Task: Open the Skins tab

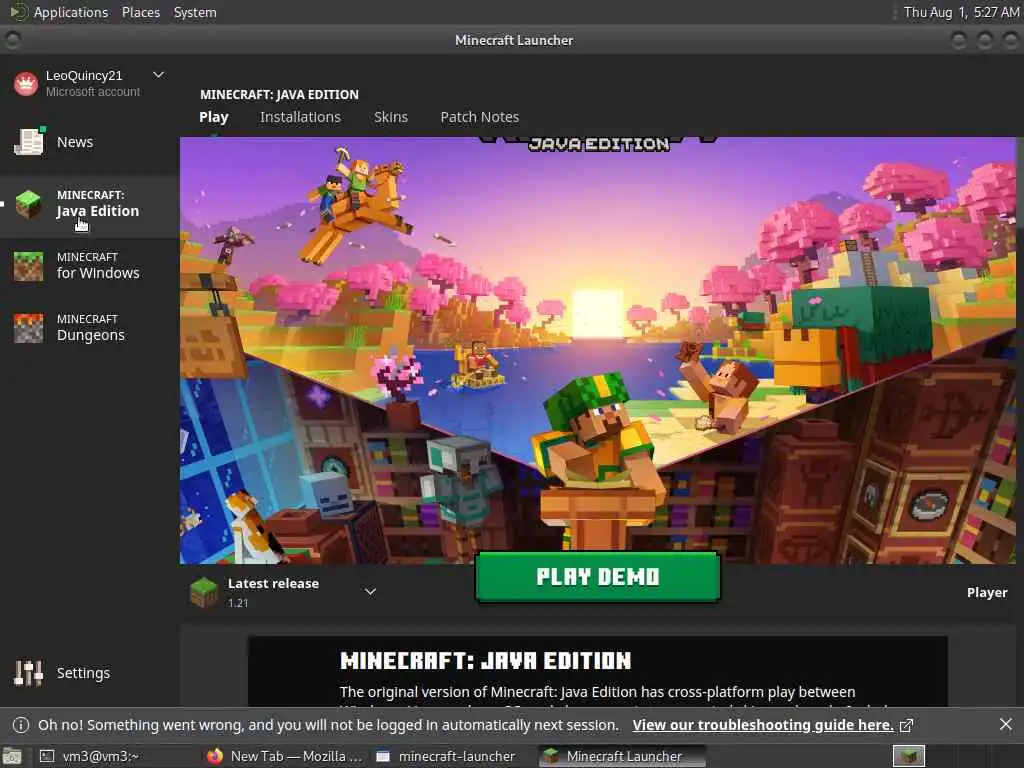Action: click(x=391, y=117)
